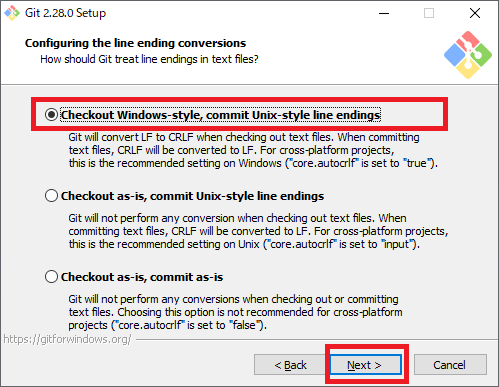Click the core.autocrlf 'input' description paragraph
Screen dimensions: 499x387
pyautogui.click(x=258, y=231)
